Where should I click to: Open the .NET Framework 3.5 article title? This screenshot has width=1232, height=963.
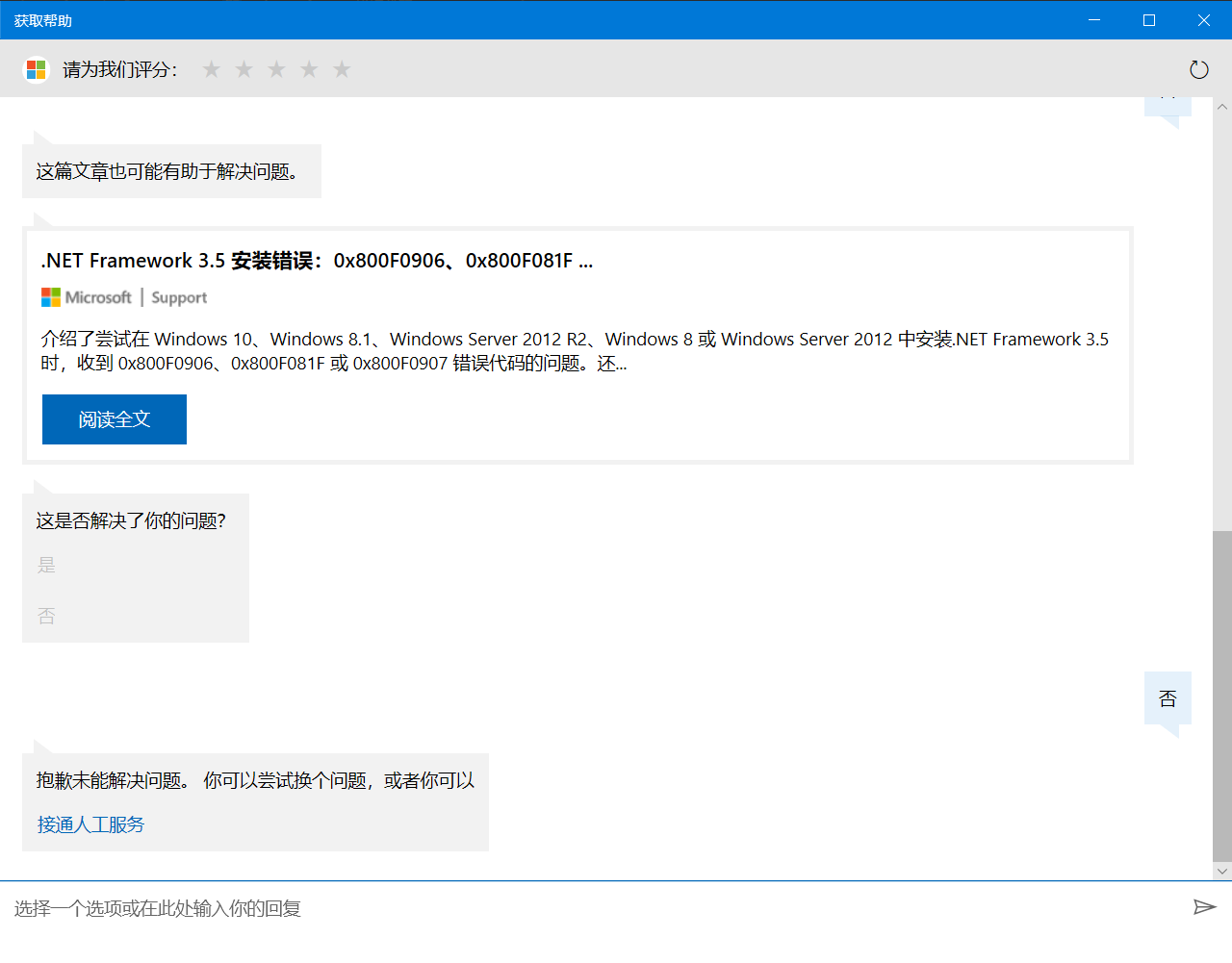[317, 261]
